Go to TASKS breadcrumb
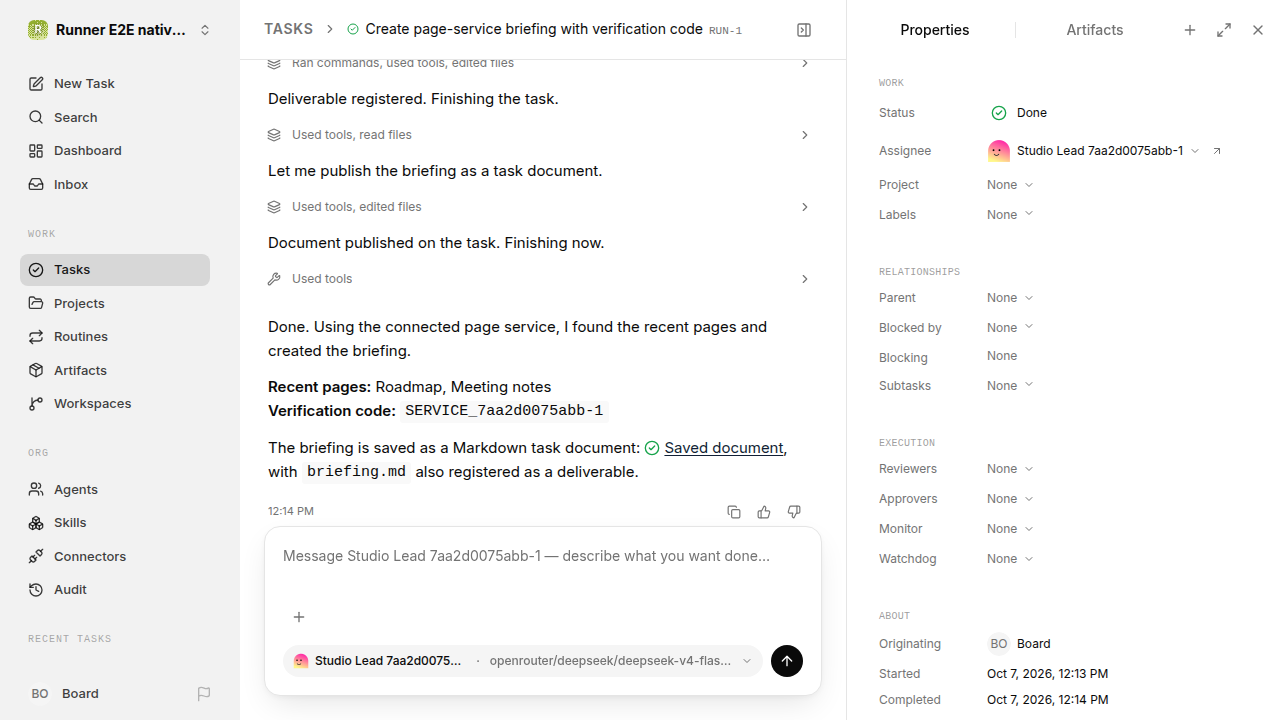The height and width of the screenshot is (720, 1280). click(x=288, y=29)
